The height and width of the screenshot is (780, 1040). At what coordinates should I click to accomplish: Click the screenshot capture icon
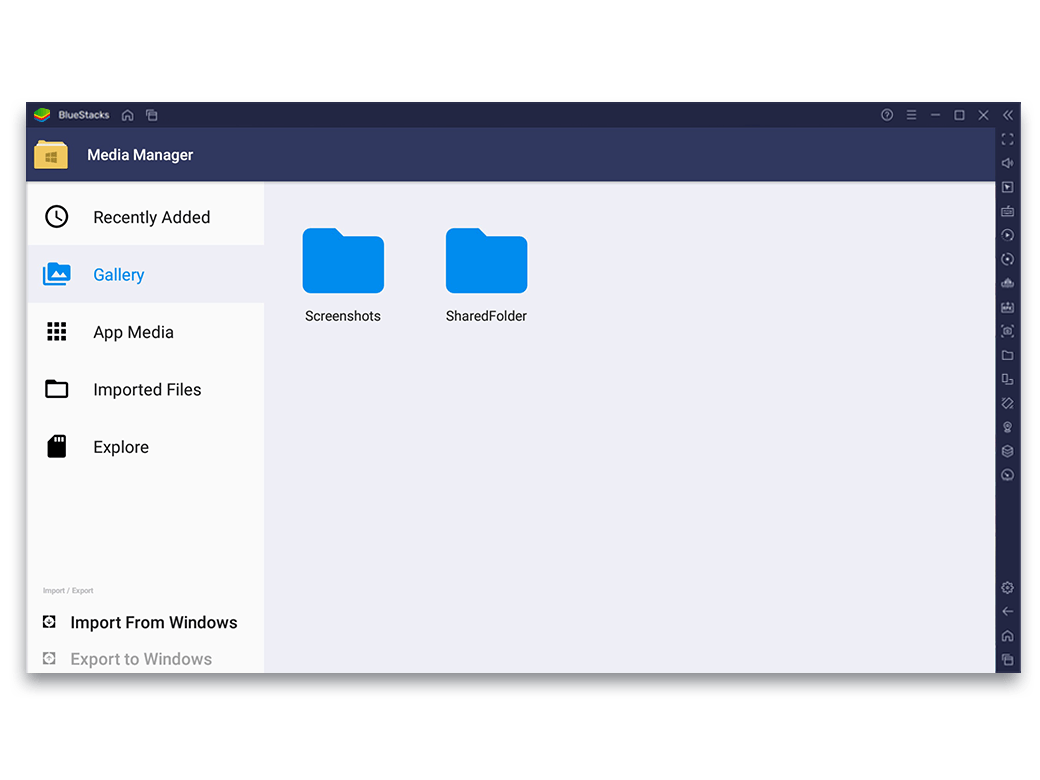pyautogui.click(x=1007, y=331)
